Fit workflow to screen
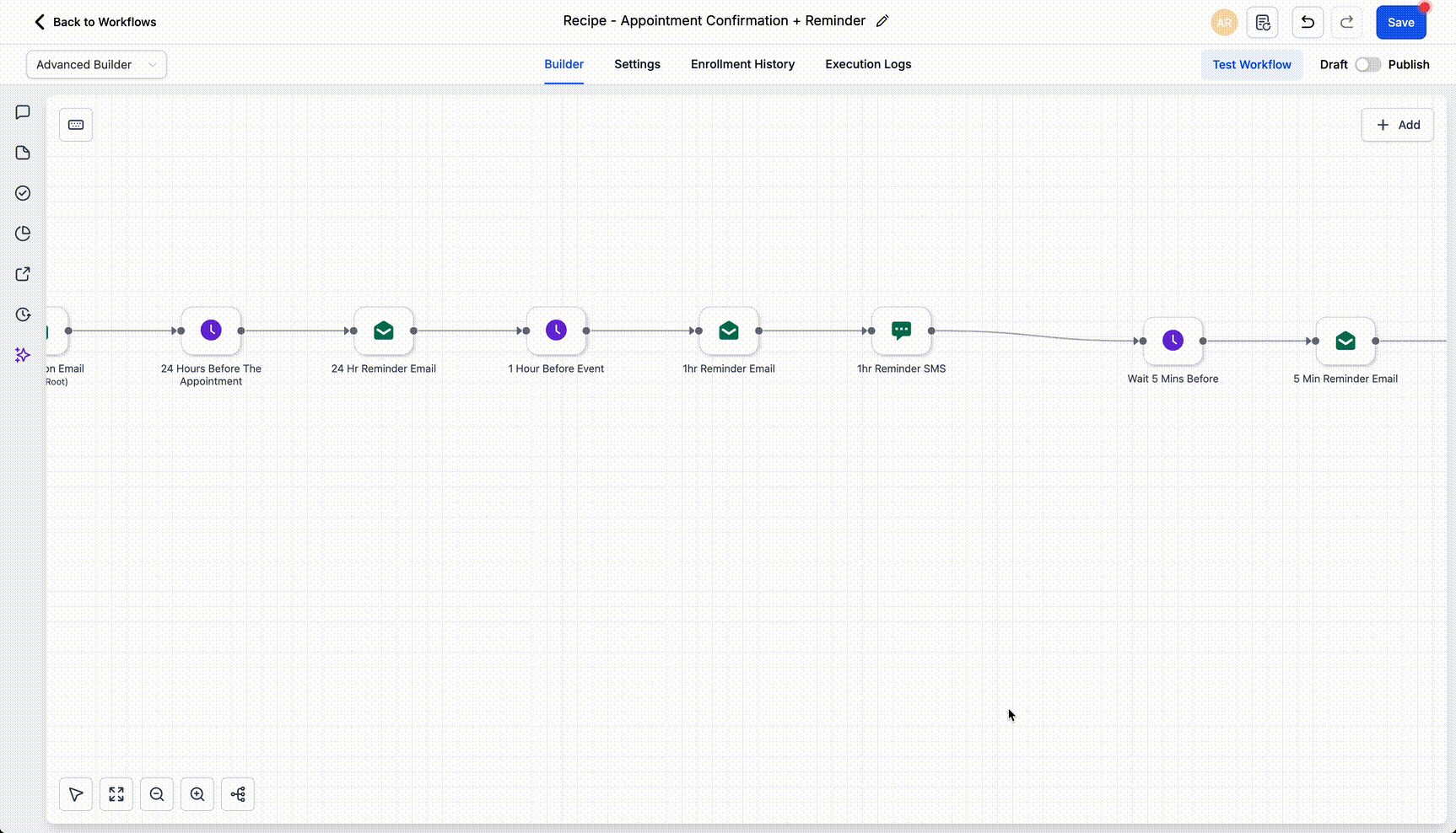 [x=116, y=793]
